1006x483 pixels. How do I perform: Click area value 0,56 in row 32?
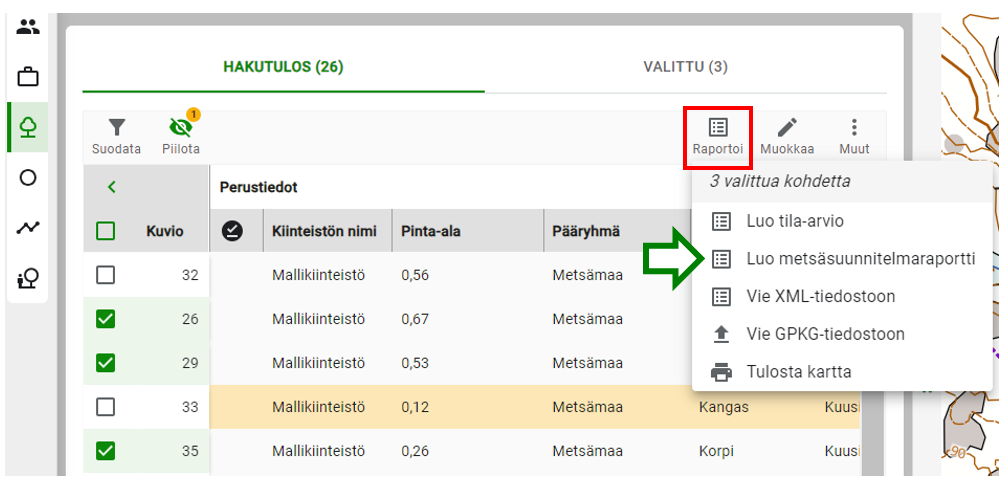coord(416,275)
